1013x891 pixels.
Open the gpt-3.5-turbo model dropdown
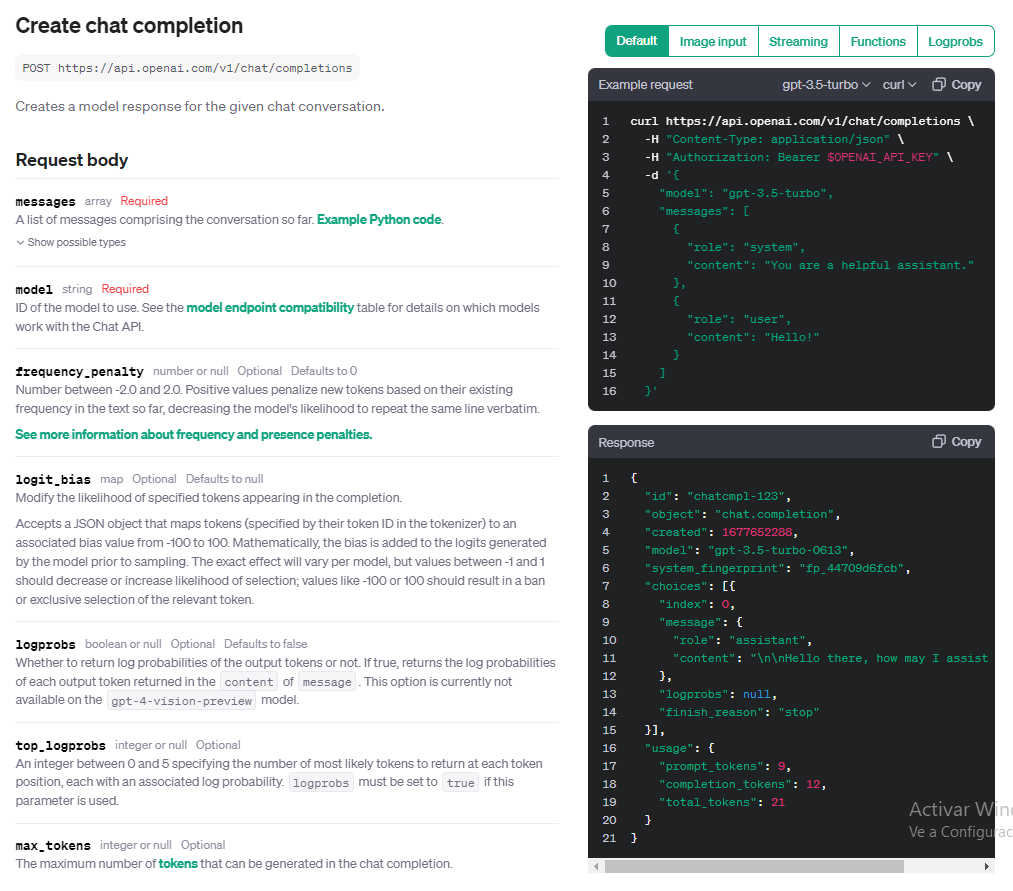point(826,85)
